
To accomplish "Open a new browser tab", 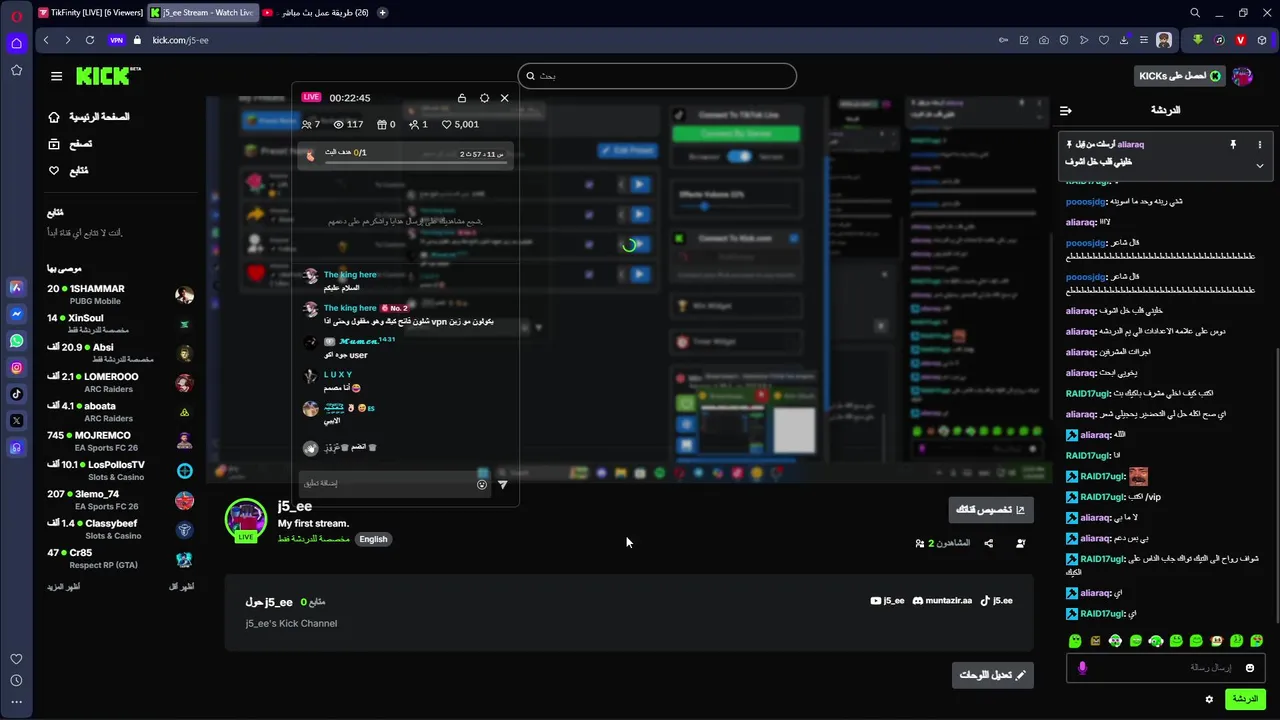I will [383, 13].
